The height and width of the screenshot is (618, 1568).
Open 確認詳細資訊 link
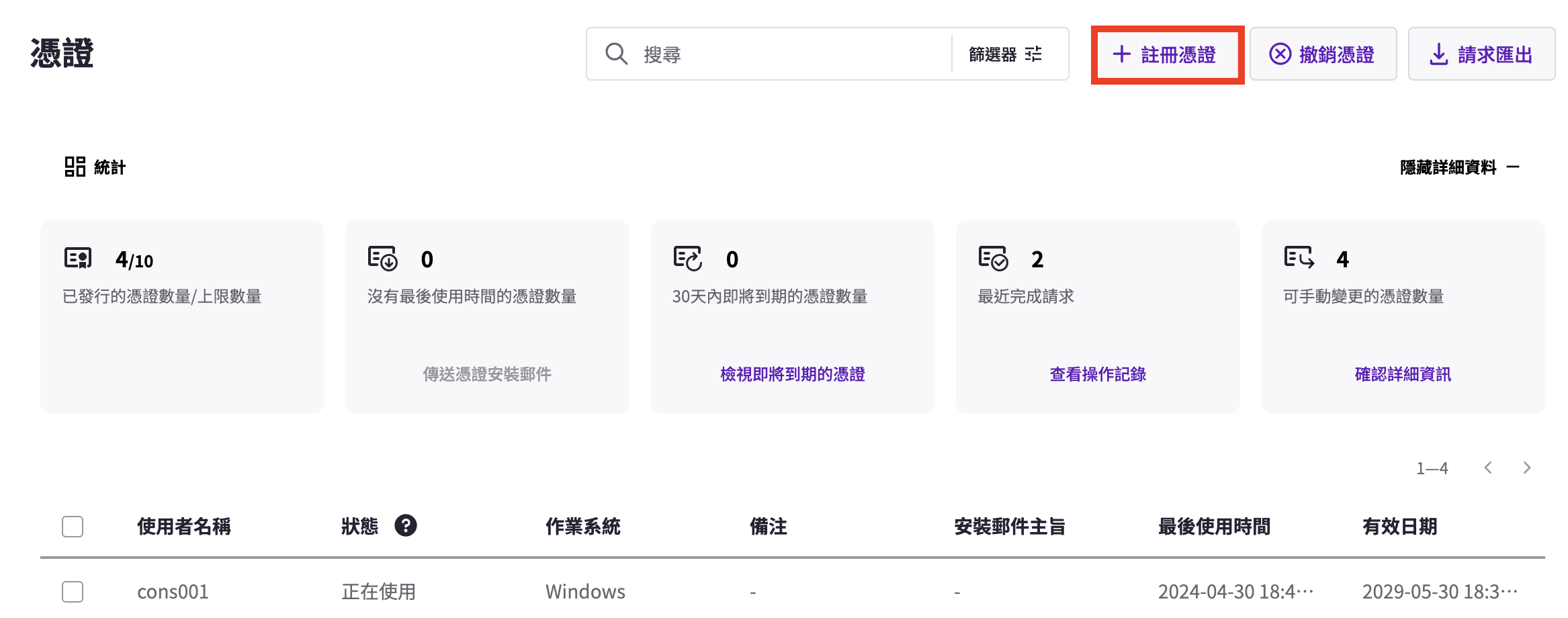(1403, 374)
